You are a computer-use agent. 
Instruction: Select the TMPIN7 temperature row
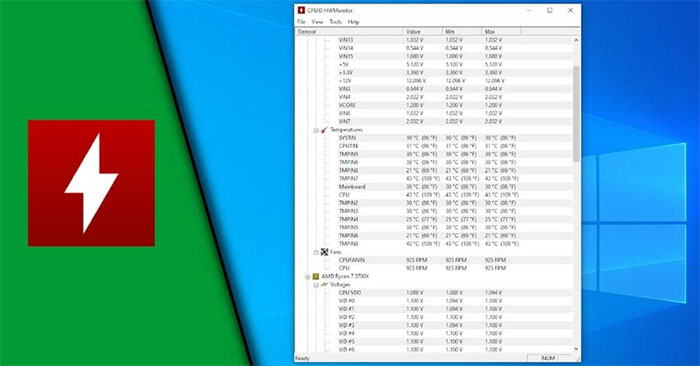434,179
